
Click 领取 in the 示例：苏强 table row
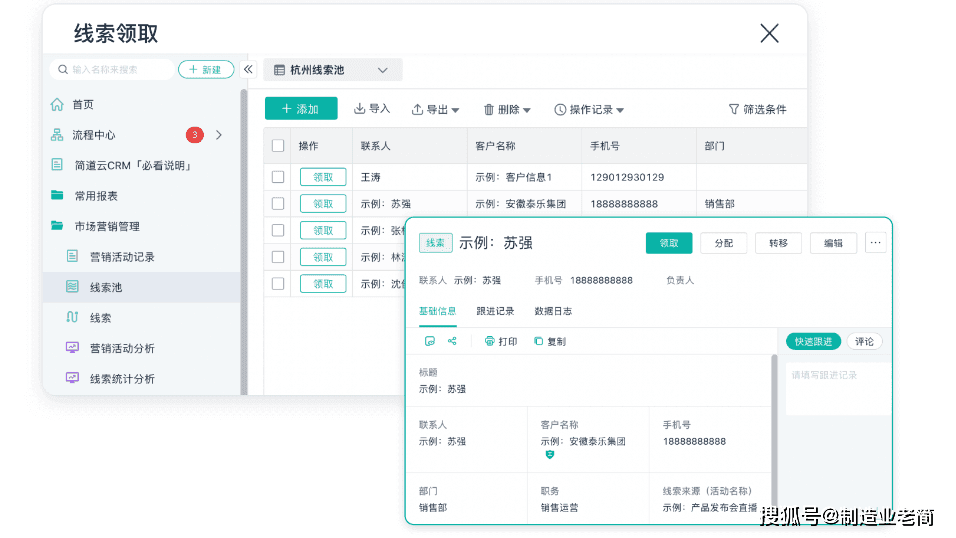(323, 204)
